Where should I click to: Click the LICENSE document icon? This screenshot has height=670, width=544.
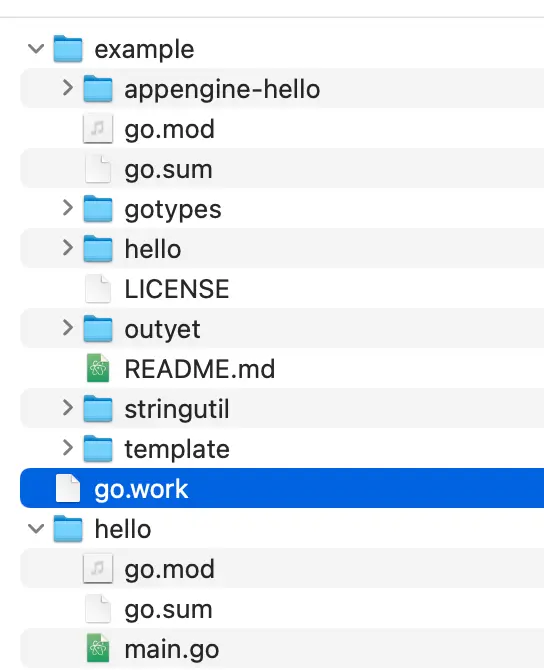(x=98, y=288)
